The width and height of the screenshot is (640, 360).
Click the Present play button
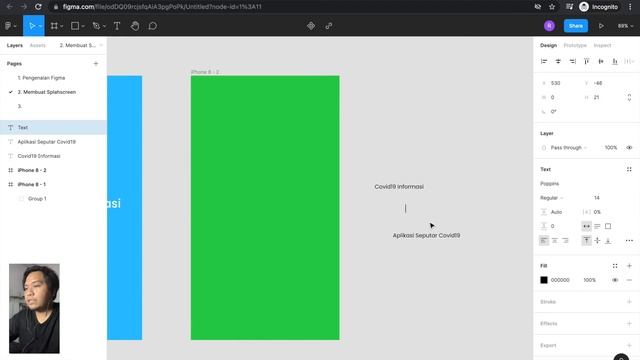[601, 26]
